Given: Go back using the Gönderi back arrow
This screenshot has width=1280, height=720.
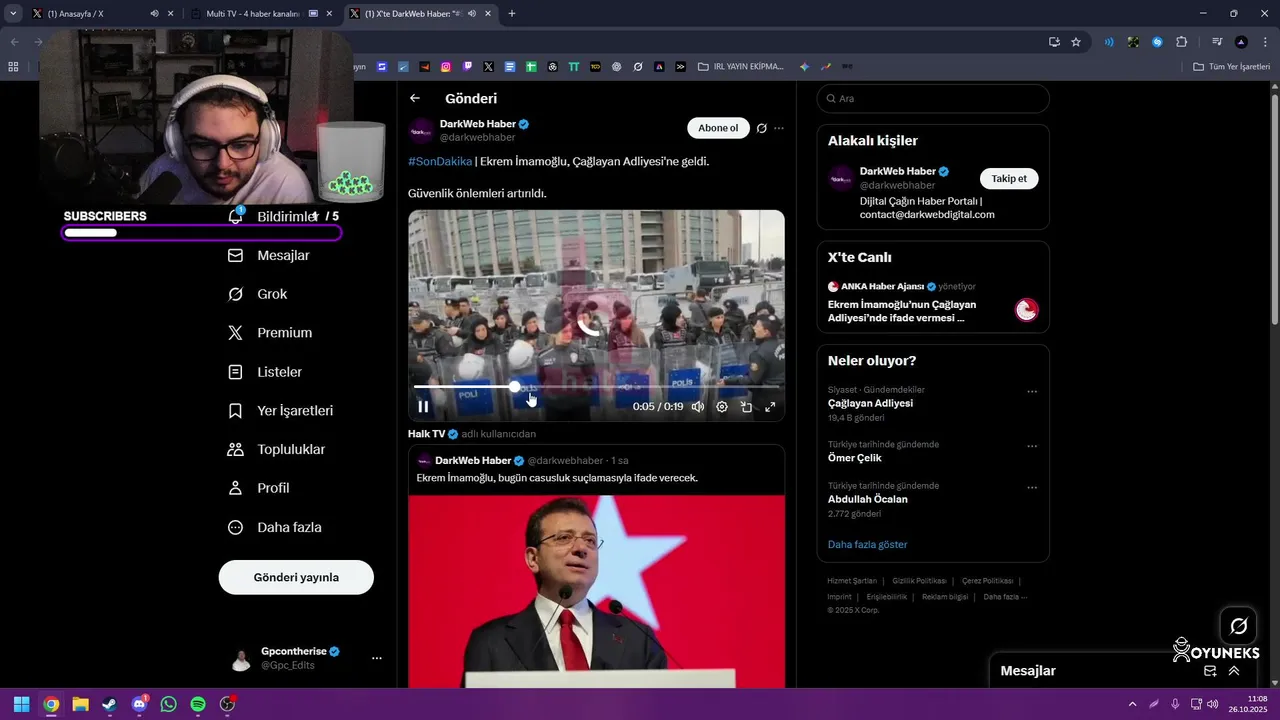Looking at the screenshot, I should click(x=415, y=98).
